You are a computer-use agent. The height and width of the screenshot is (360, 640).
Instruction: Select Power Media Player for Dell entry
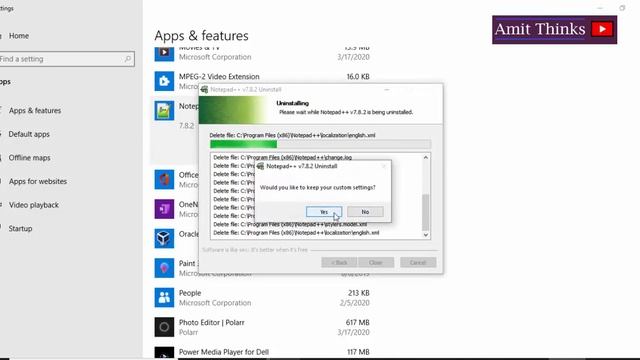tap(224, 352)
